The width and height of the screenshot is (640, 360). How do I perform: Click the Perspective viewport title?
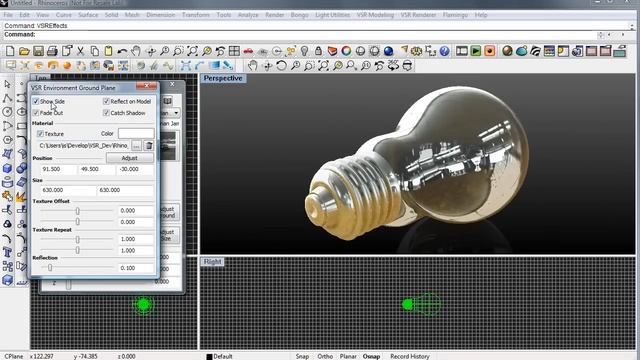tap(223, 78)
